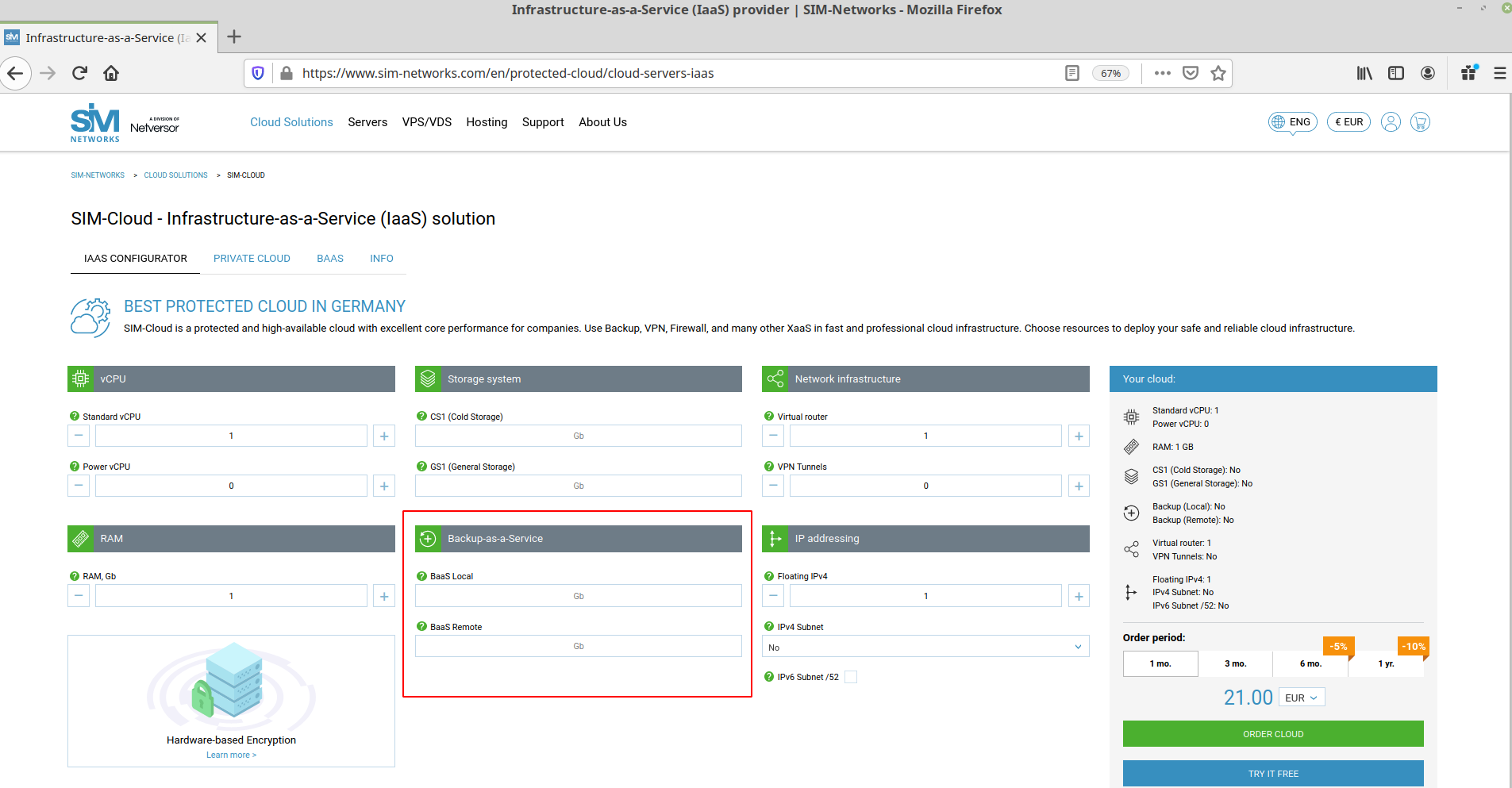Click the user account icon
Screen dimensions: 1512x788
pos(1390,122)
